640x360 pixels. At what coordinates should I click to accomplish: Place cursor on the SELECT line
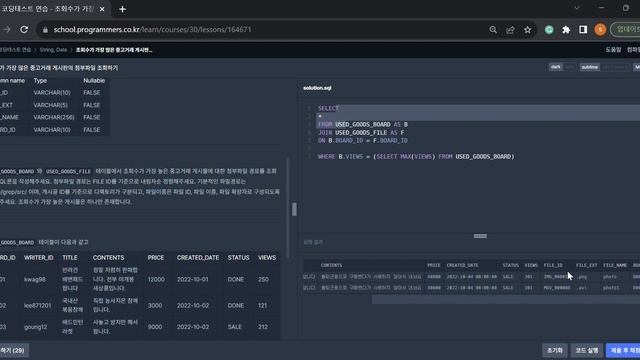pyautogui.click(x=329, y=108)
